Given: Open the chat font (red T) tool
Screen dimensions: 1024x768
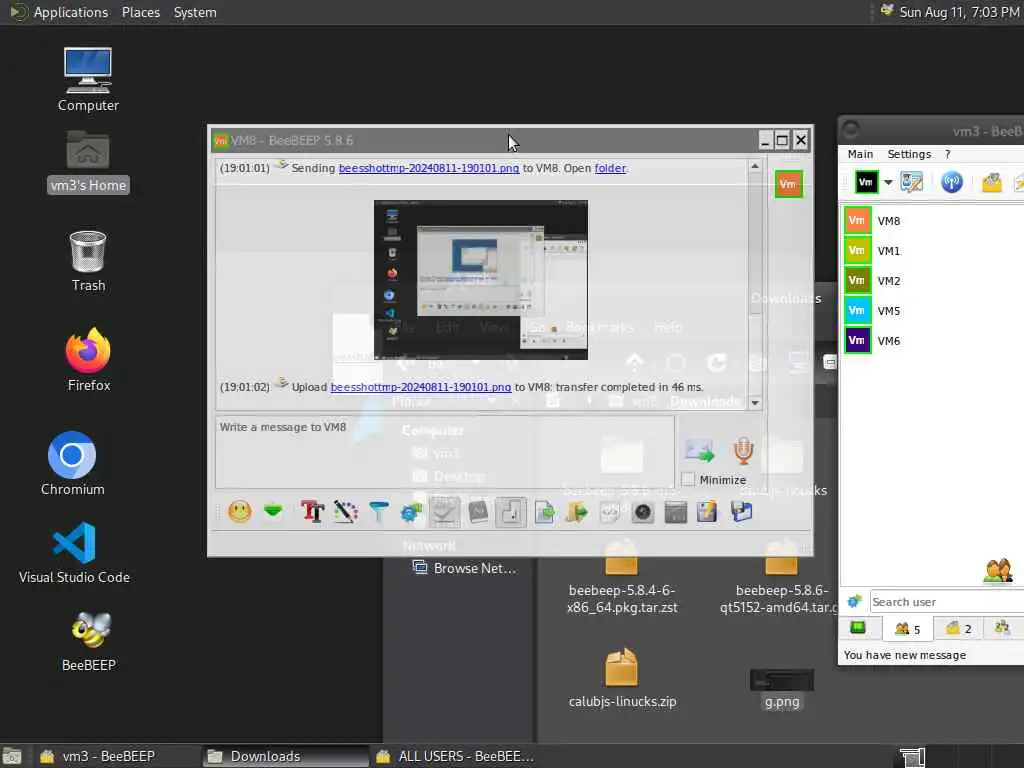Looking at the screenshot, I should click(x=312, y=511).
